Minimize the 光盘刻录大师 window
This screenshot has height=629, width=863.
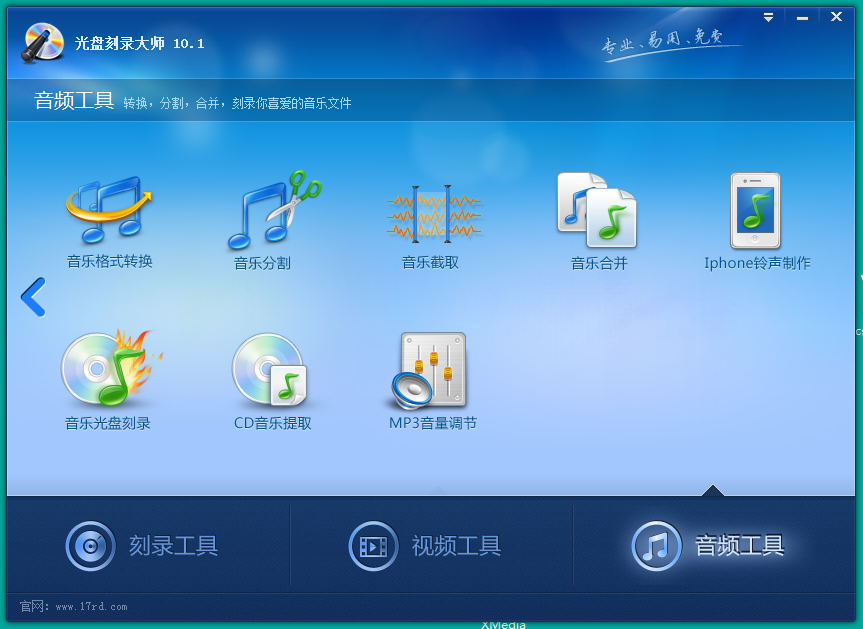pyautogui.click(x=802, y=17)
